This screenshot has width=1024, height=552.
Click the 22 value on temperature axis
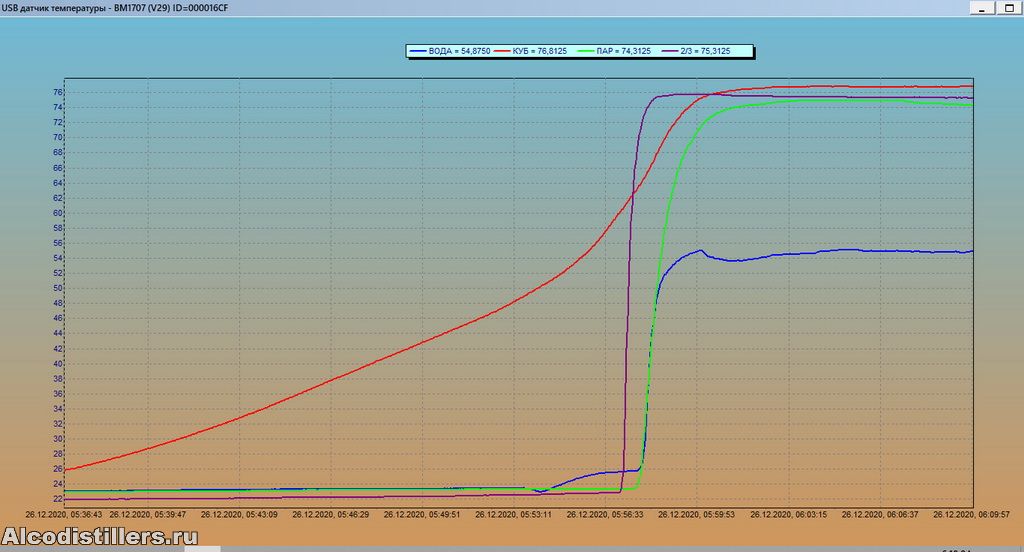tap(58, 499)
